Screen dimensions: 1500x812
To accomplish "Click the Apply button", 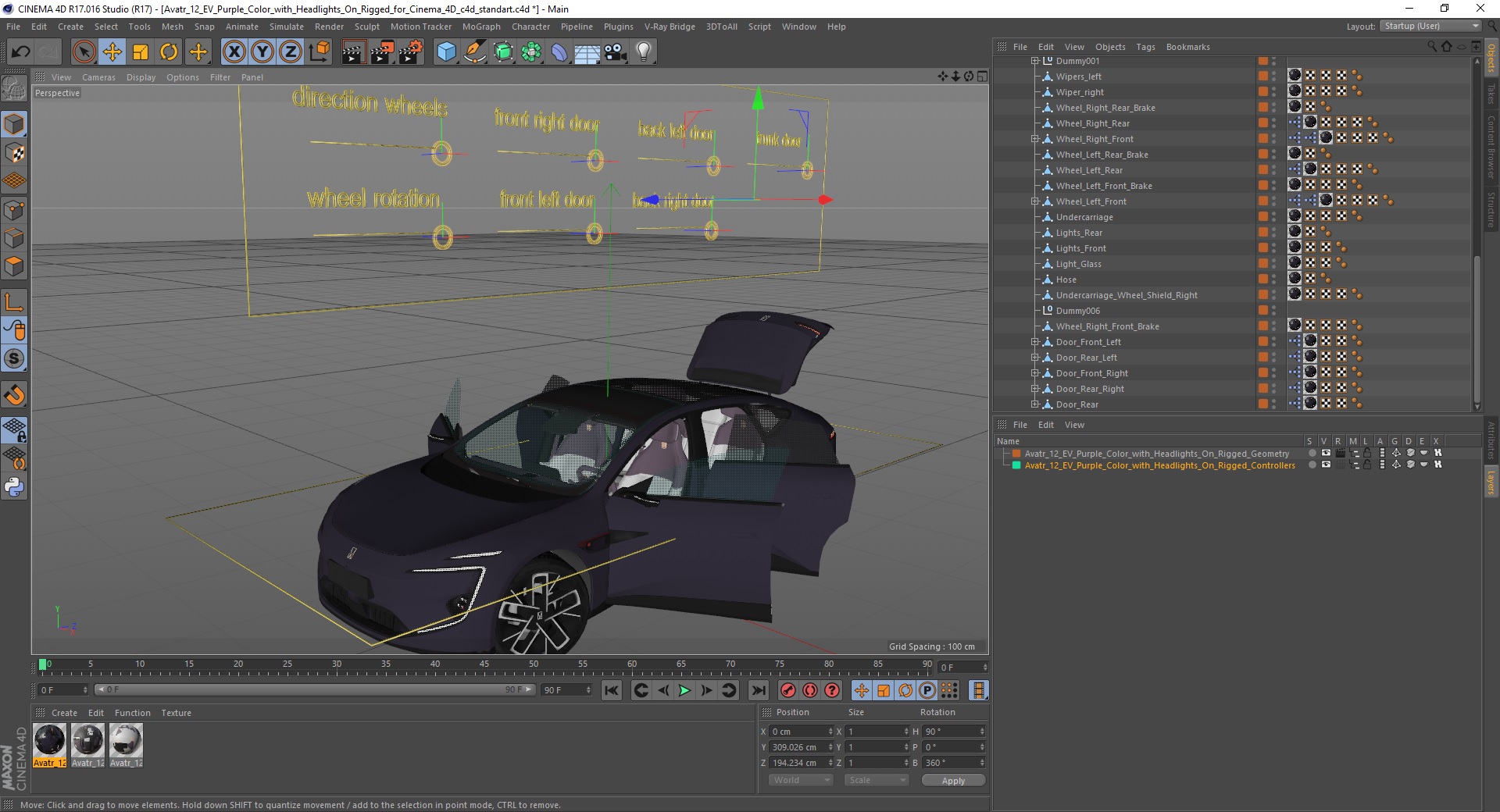I will point(953,780).
